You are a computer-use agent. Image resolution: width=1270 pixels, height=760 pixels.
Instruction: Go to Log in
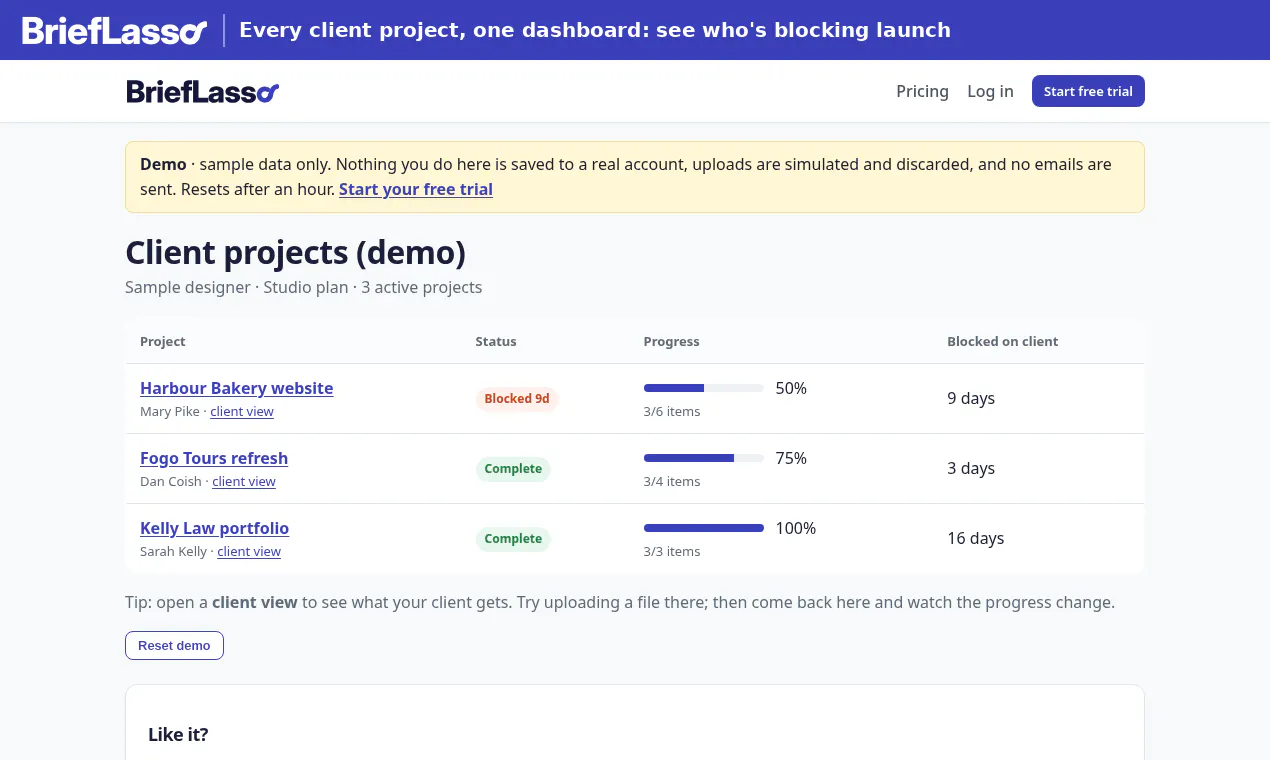coord(990,91)
